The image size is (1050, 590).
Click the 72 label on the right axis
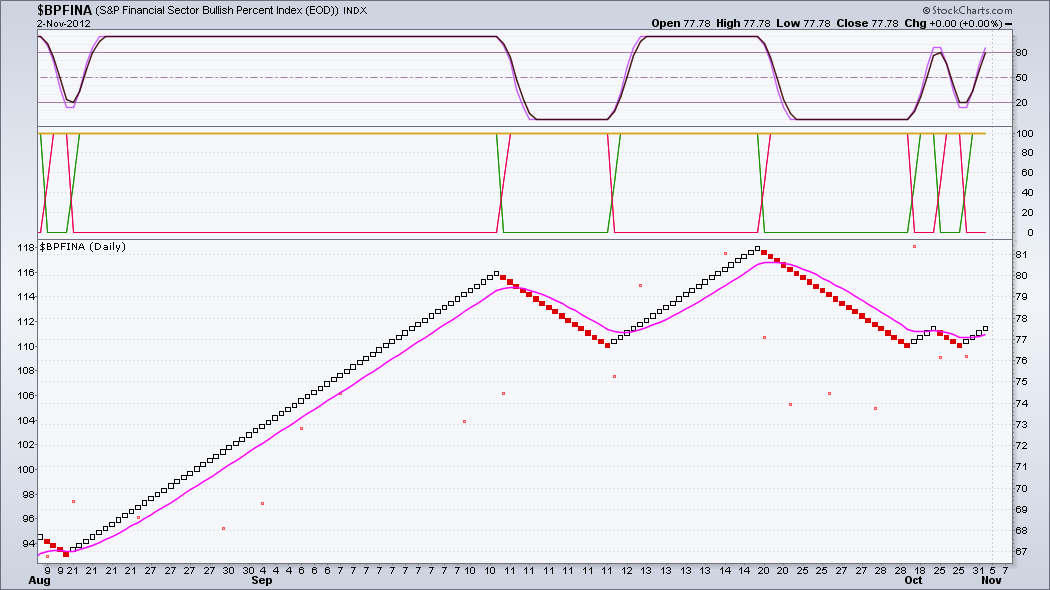tap(1021, 445)
